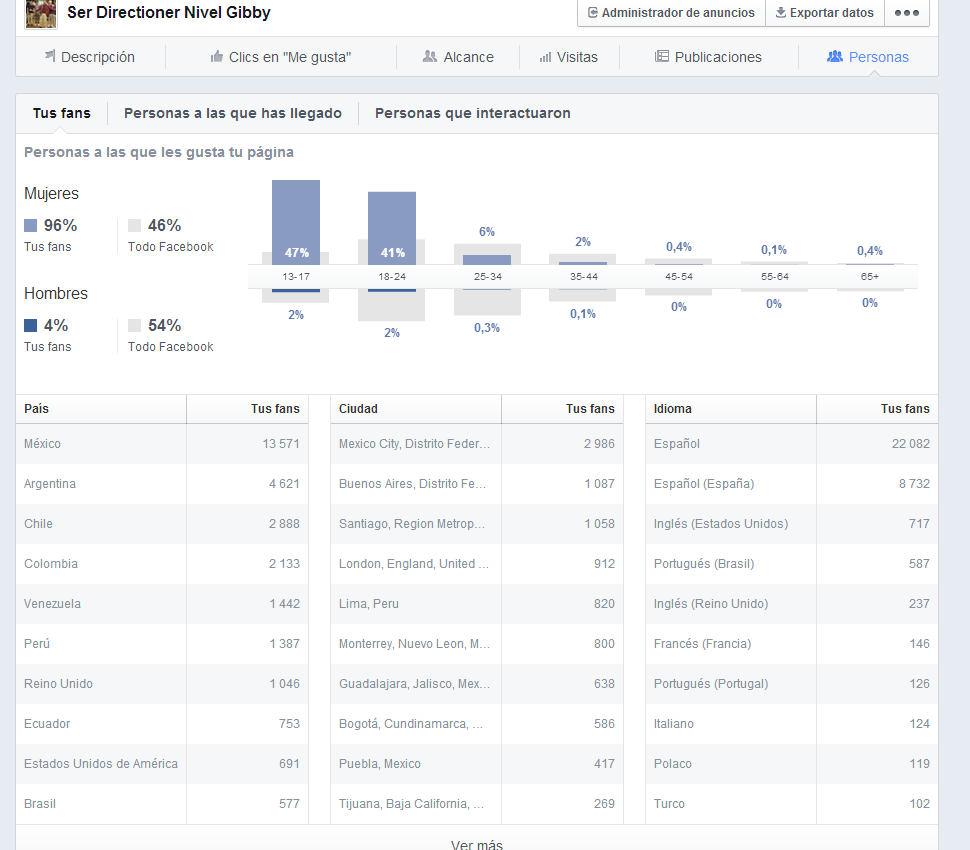Click the Turco language row

792,804
